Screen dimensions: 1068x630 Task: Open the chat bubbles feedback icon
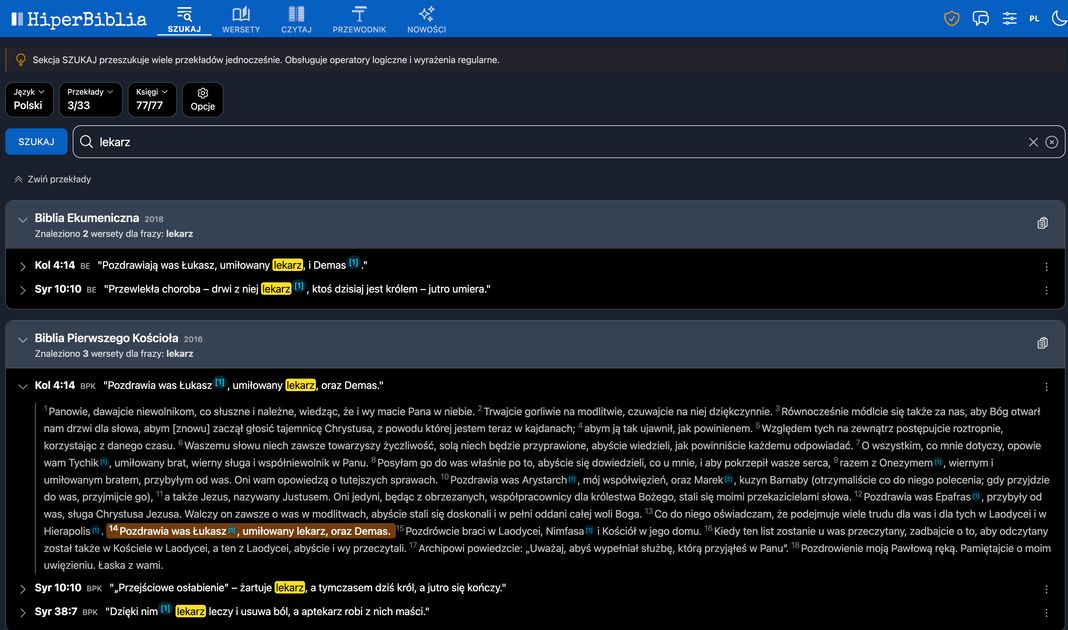coord(980,18)
